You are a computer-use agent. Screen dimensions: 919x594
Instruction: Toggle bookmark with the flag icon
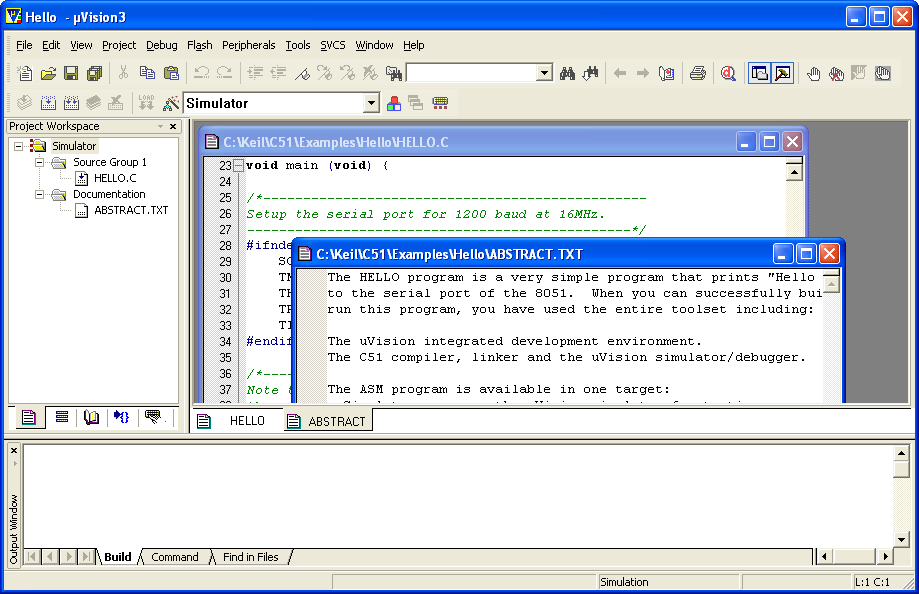point(302,73)
